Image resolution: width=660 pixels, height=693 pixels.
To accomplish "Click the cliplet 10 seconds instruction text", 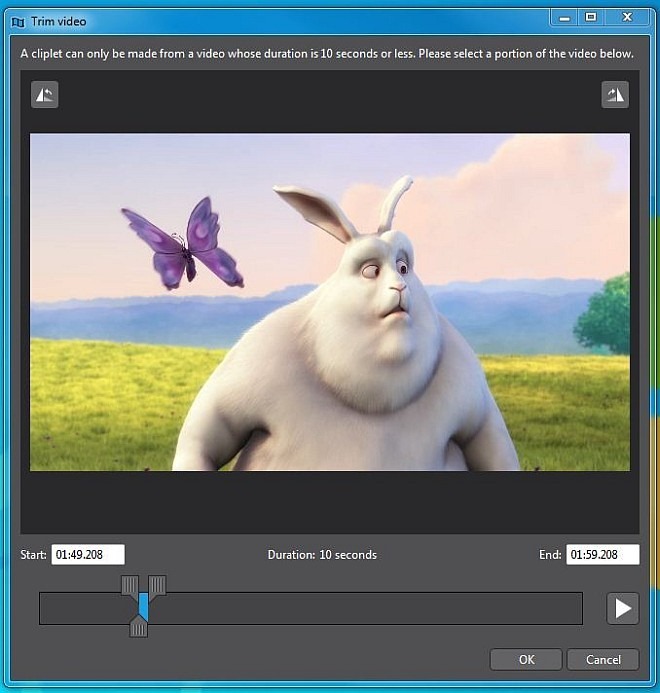I will (x=327, y=53).
